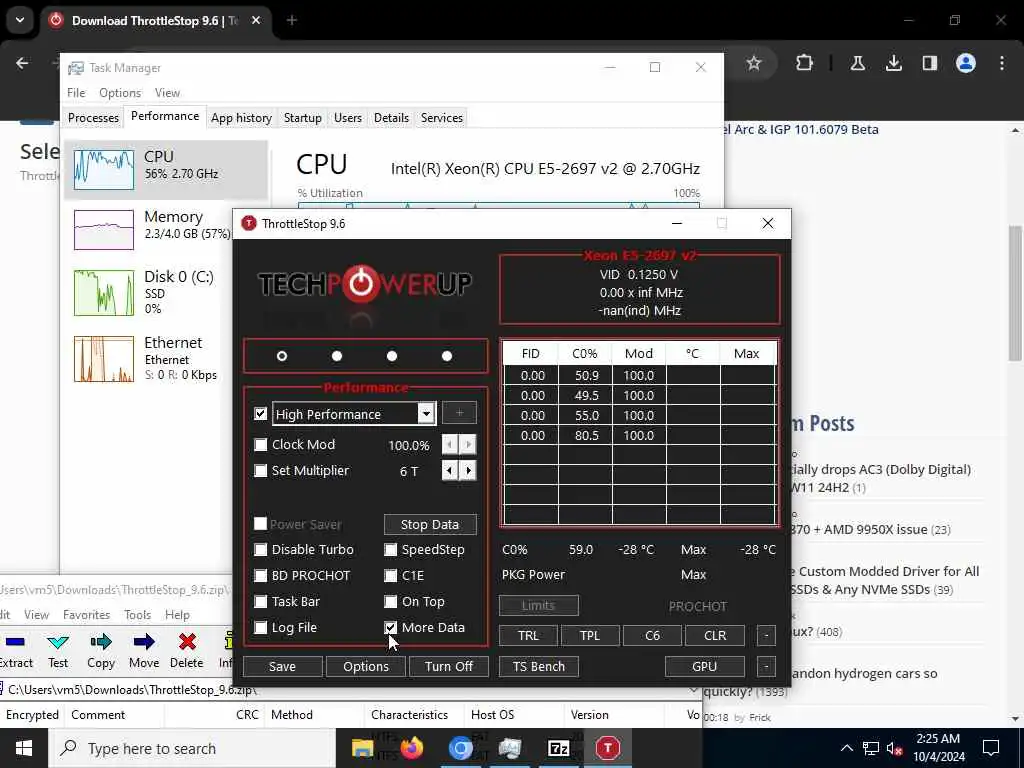Screen dimensions: 1024x768
Task: Uncheck the More Data checkbox
Action: click(391, 628)
